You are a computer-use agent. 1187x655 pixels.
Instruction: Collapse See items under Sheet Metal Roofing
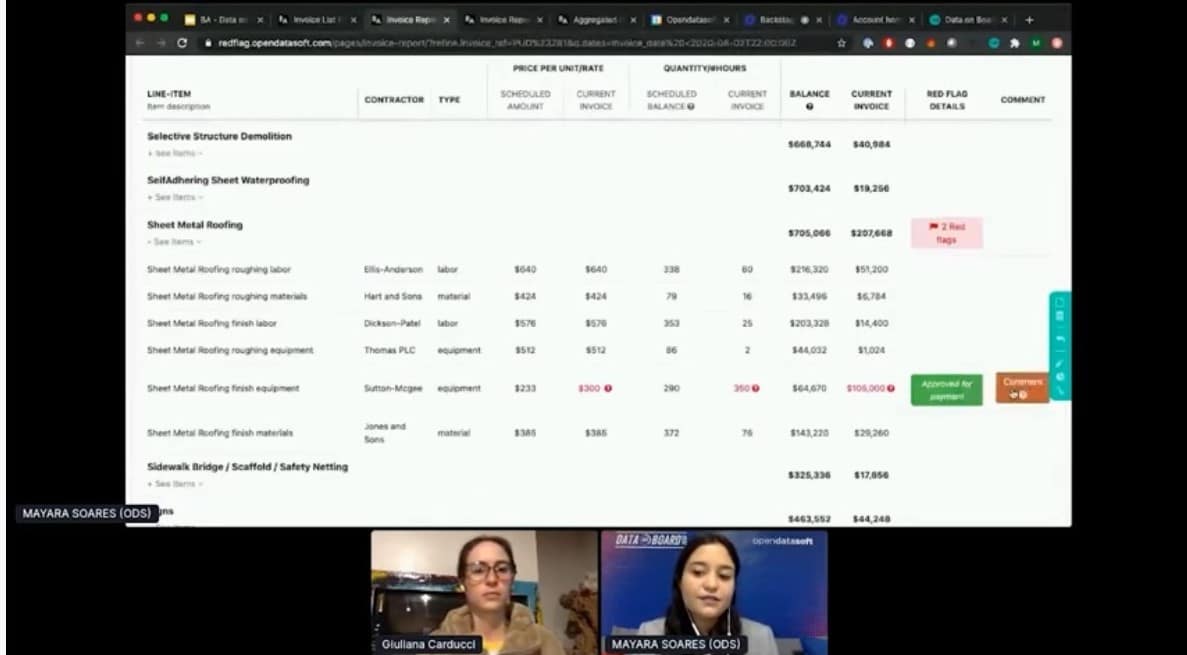point(174,242)
